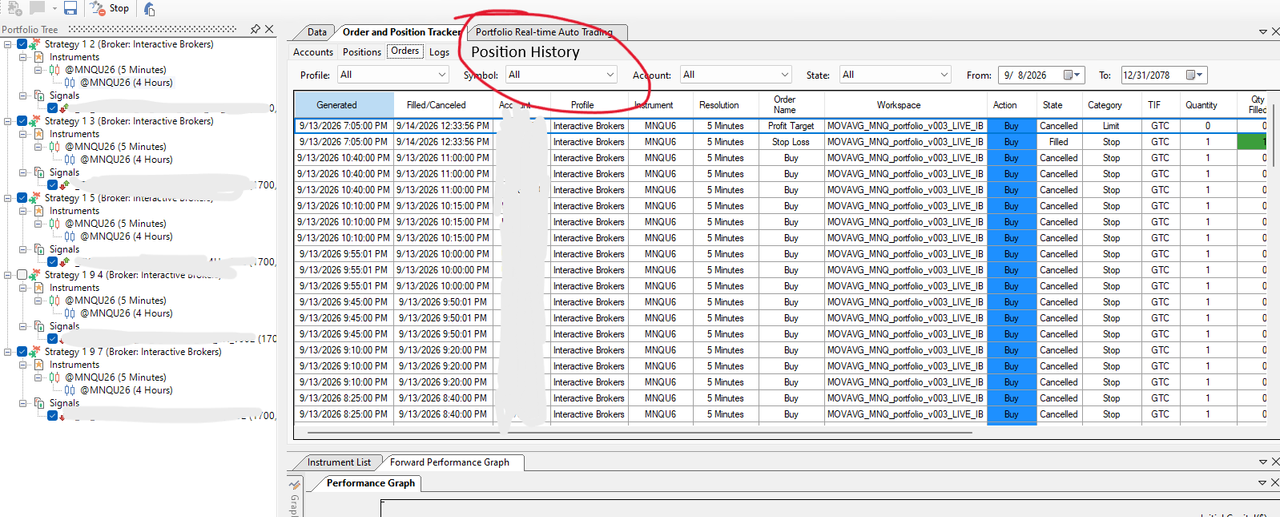Select the Stop Loss order name cell

[x=791, y=142]
